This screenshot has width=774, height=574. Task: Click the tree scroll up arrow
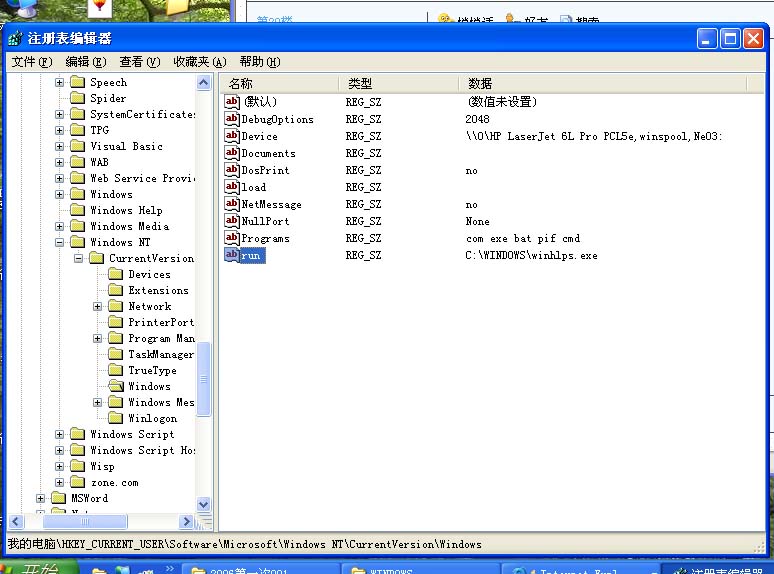coord(203,82)
